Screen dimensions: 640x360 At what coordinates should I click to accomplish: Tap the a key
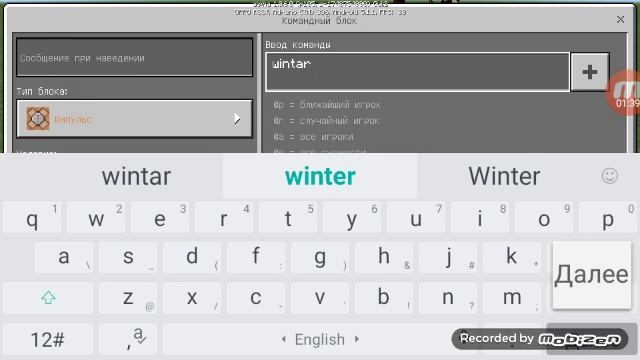click(x=64, y=257)
